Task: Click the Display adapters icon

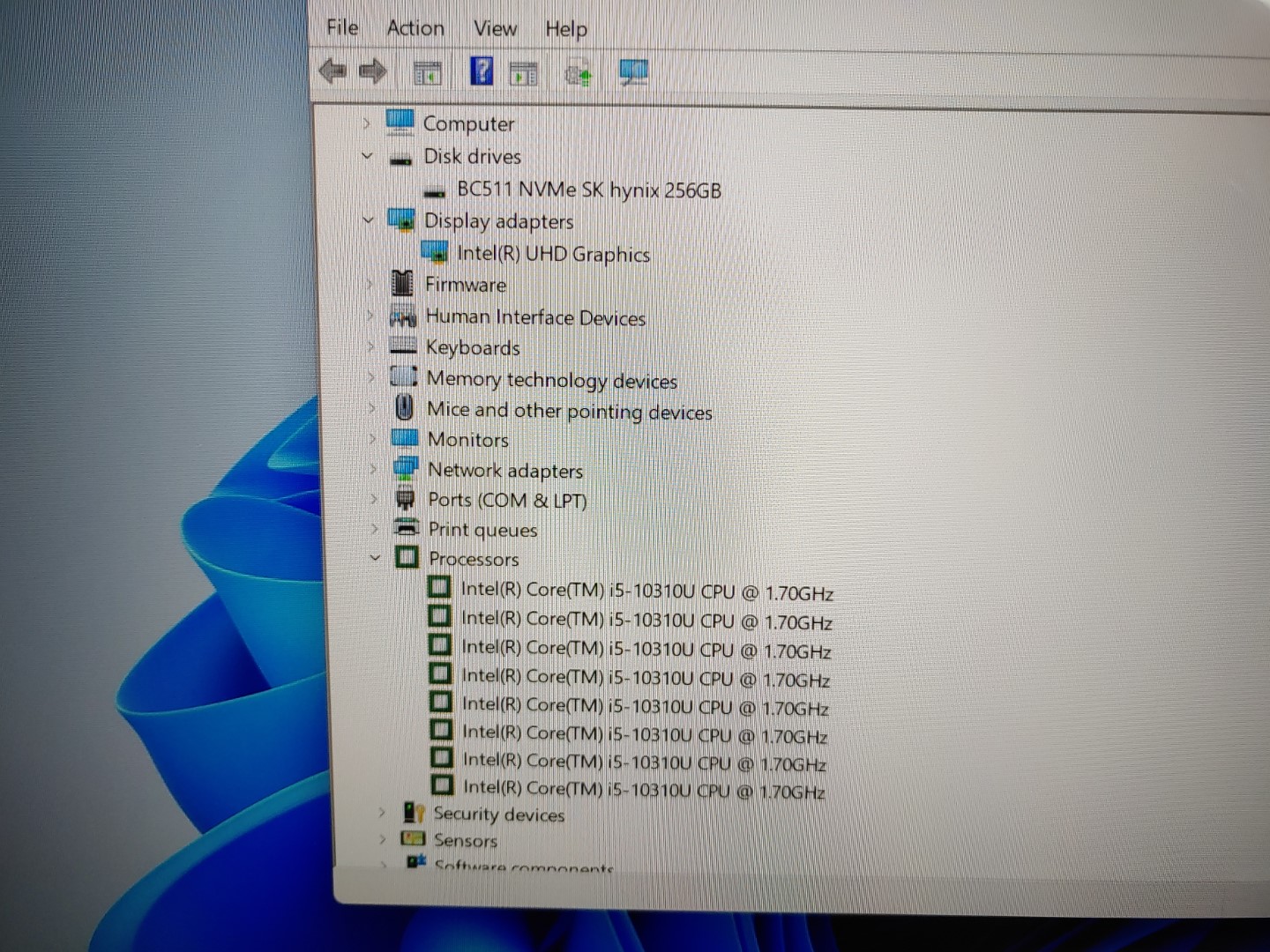Action: 401,220
